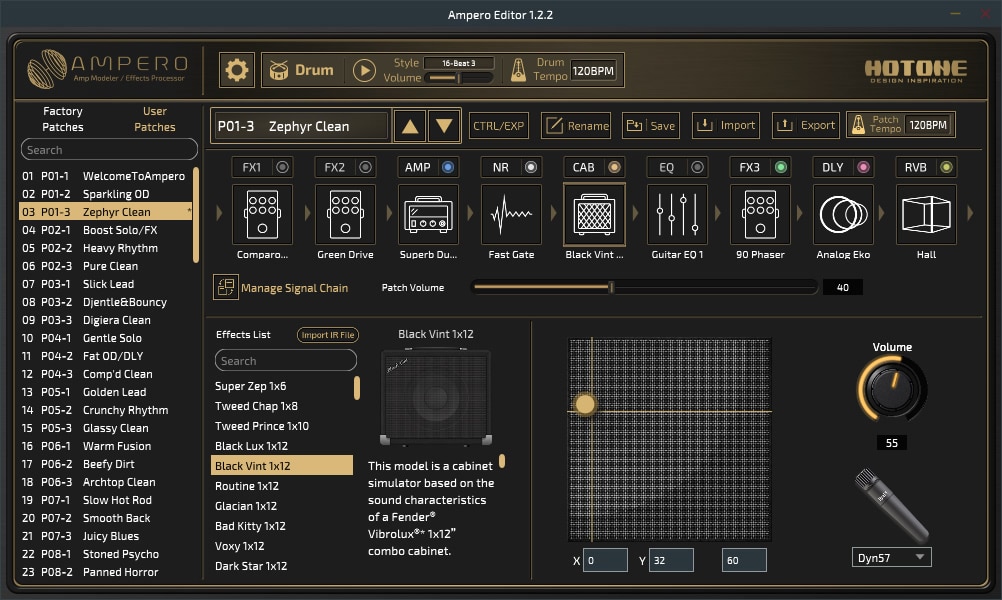Click the mic X position field
The image size is (1002, 600).
[605, 560]
